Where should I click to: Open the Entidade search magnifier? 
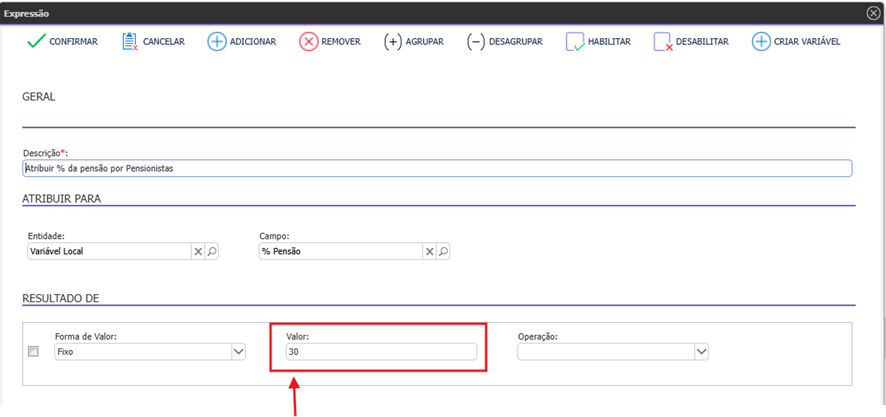pyautogui.click(x=211, y=252)
